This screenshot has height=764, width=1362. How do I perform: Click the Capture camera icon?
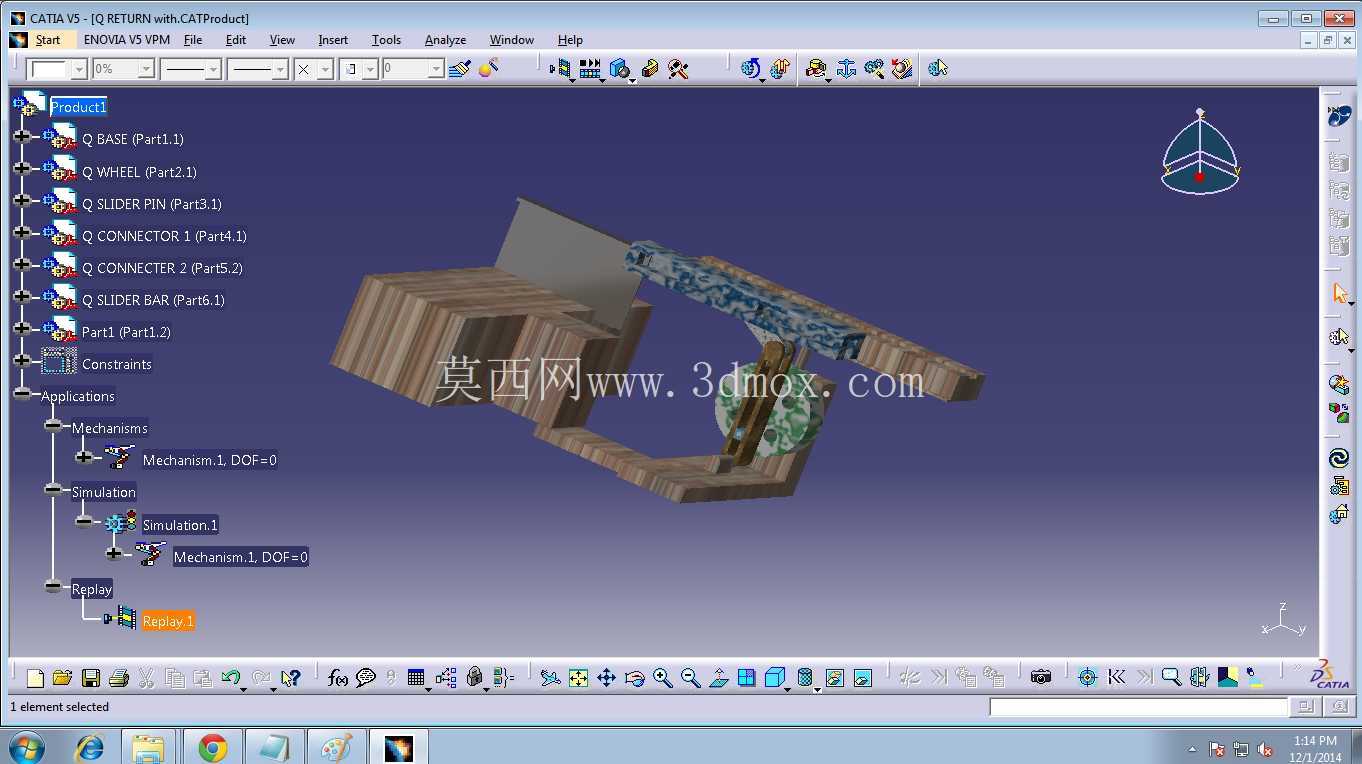1041,678
